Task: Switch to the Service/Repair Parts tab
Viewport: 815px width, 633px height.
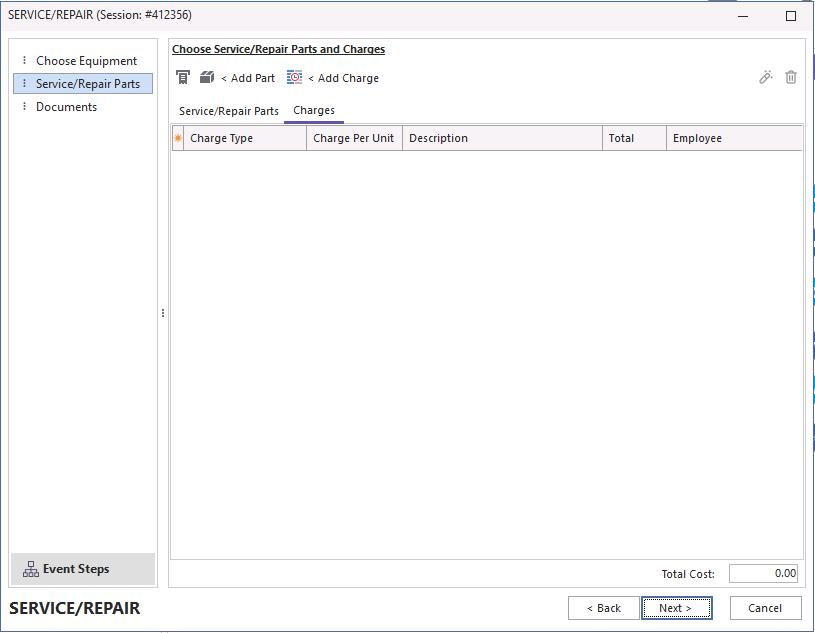Action: [228, 111]
